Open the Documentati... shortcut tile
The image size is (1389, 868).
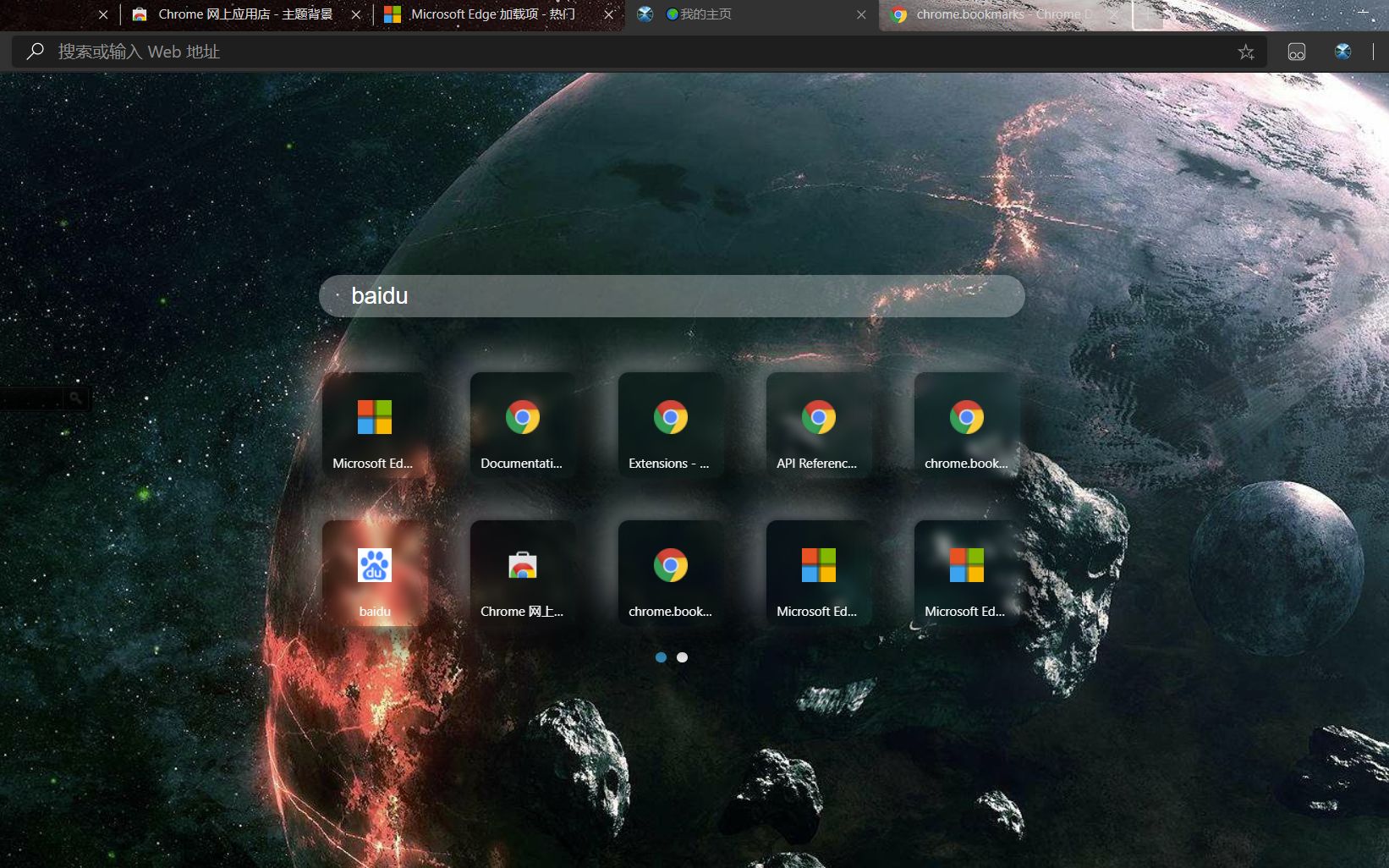523,426
